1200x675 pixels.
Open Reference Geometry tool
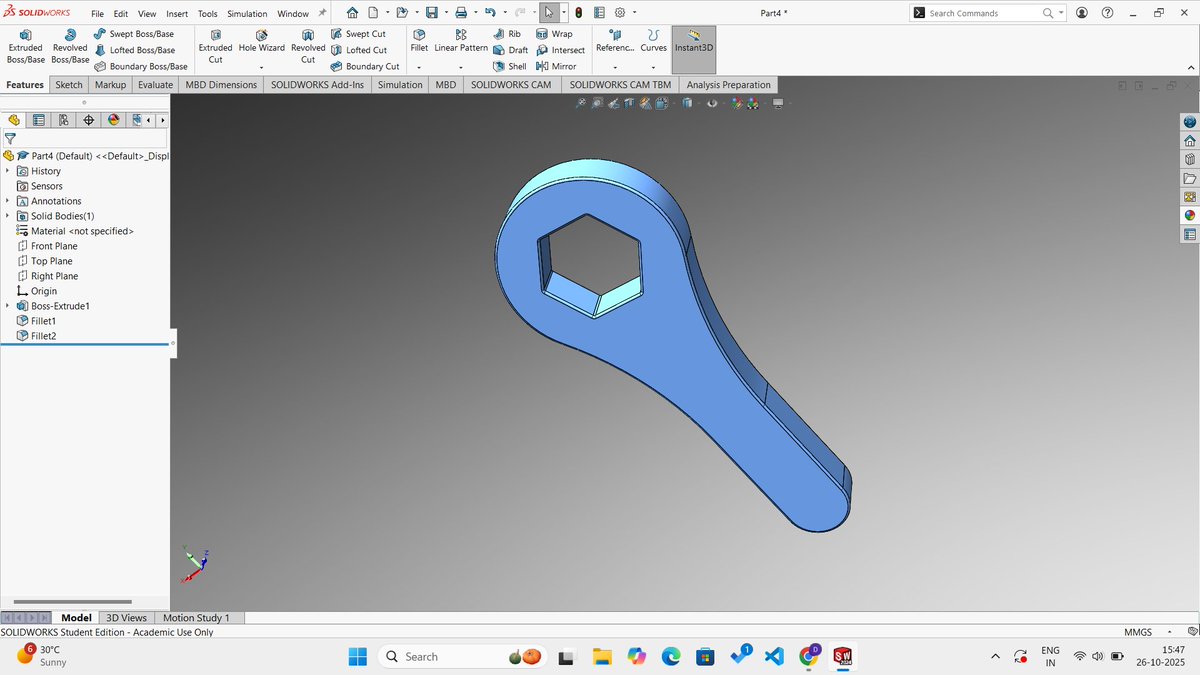[x=614, y=41]
